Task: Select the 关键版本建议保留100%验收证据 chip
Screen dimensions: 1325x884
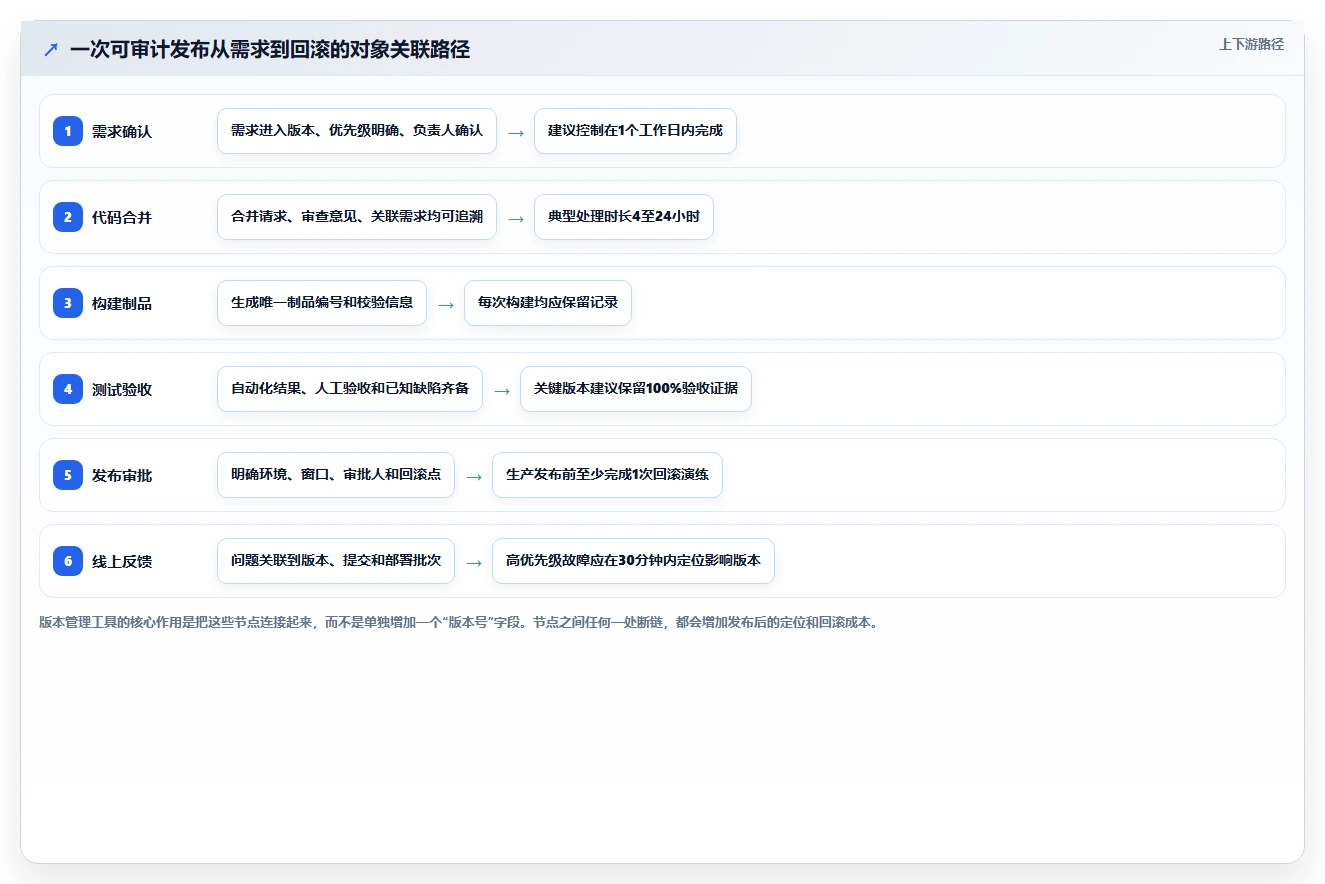Action: pyautogui.click(x=636, y=389)
